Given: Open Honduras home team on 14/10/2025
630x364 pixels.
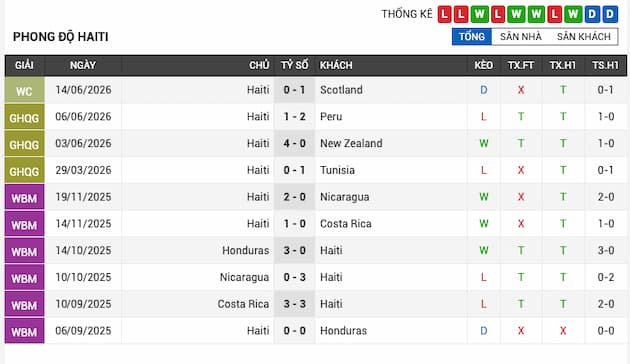Looking at the screenshot, I should pos(245,251).
